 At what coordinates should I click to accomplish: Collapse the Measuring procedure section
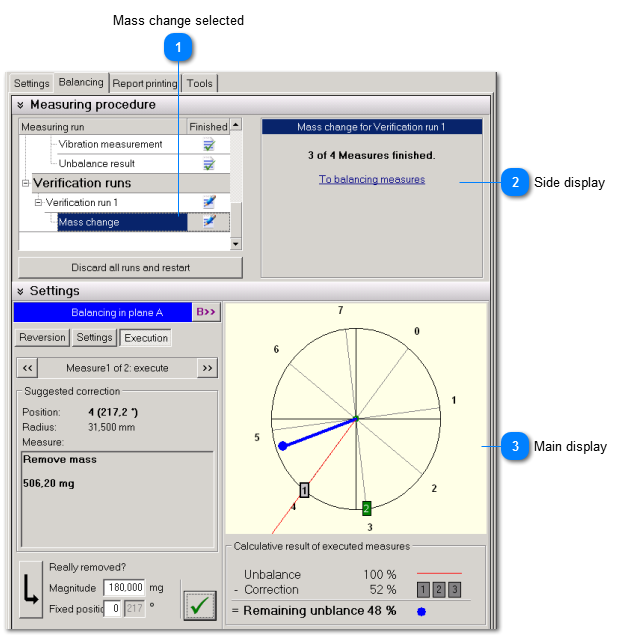[x=20, y=104]
